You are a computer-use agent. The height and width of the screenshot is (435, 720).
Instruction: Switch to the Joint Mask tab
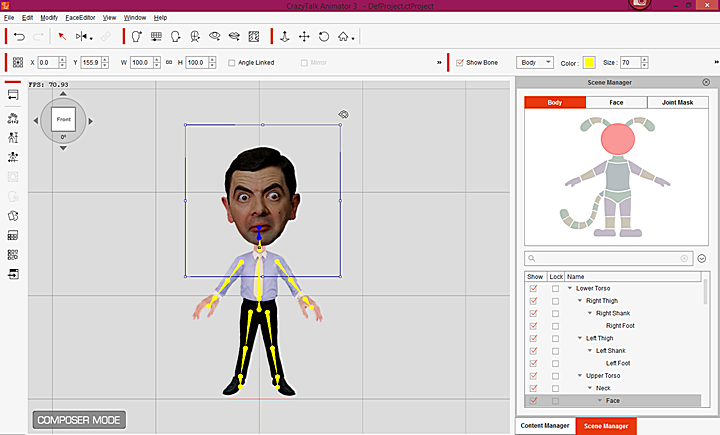[678, 102]
